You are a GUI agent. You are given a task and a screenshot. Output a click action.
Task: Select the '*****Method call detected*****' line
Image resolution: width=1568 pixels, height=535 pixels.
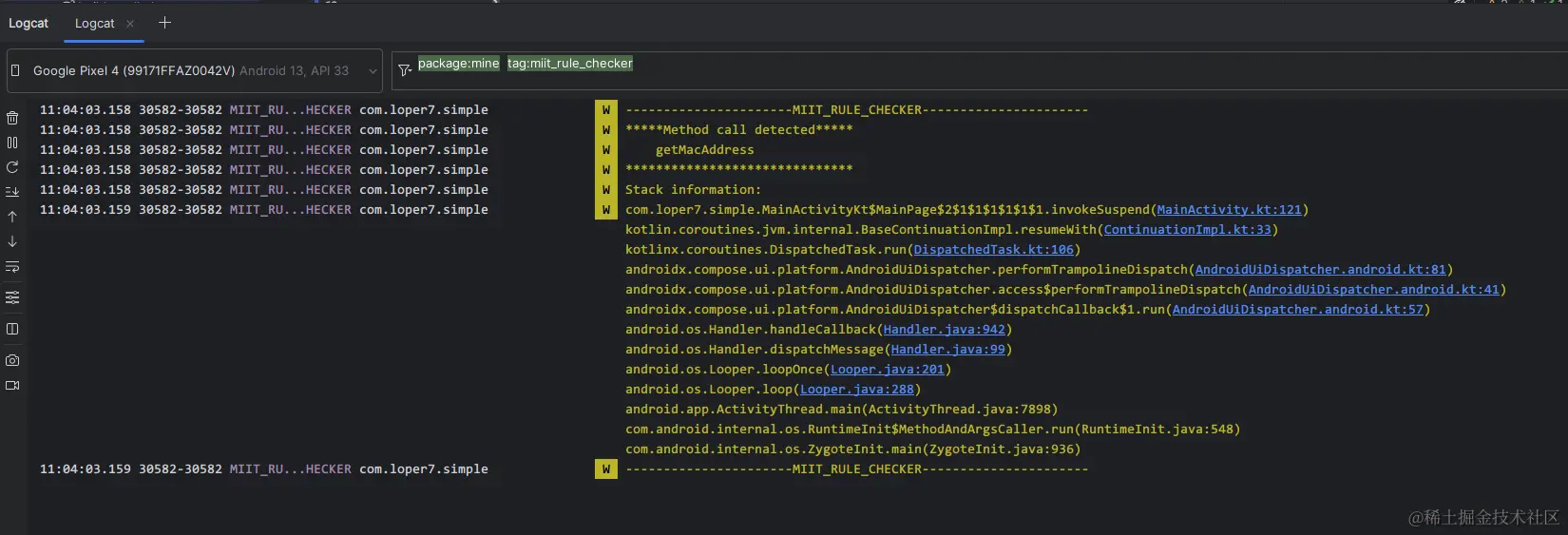[x=738, y=129]
